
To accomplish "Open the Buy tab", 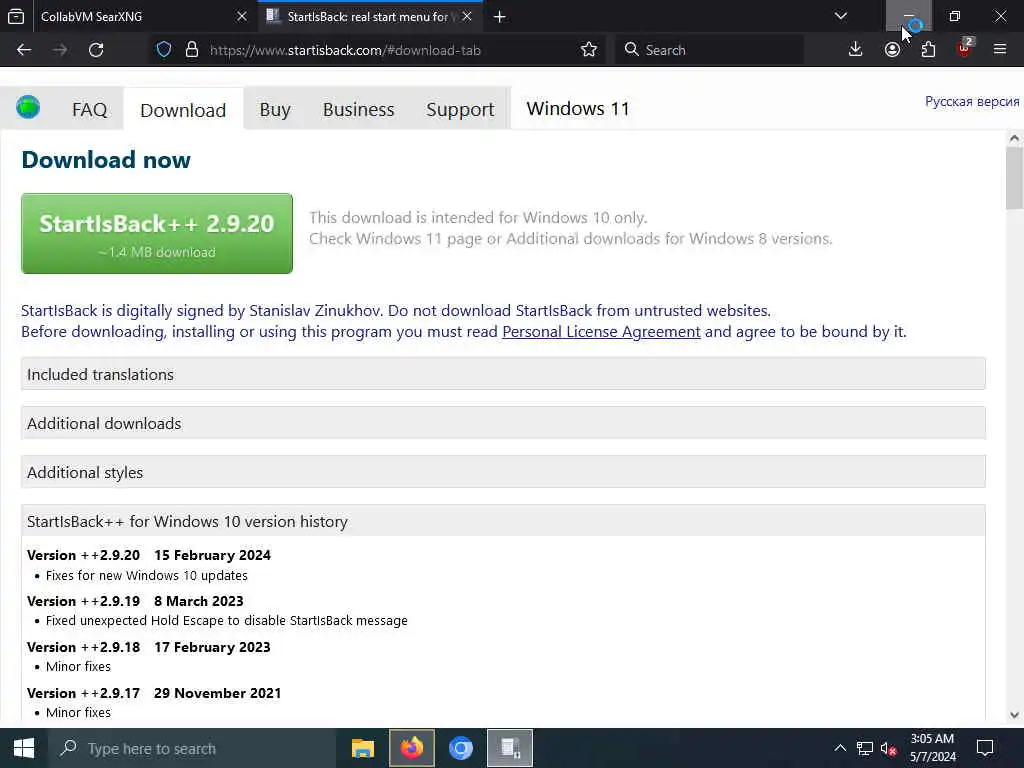I will pyautogui.click(x=275, y=109).
